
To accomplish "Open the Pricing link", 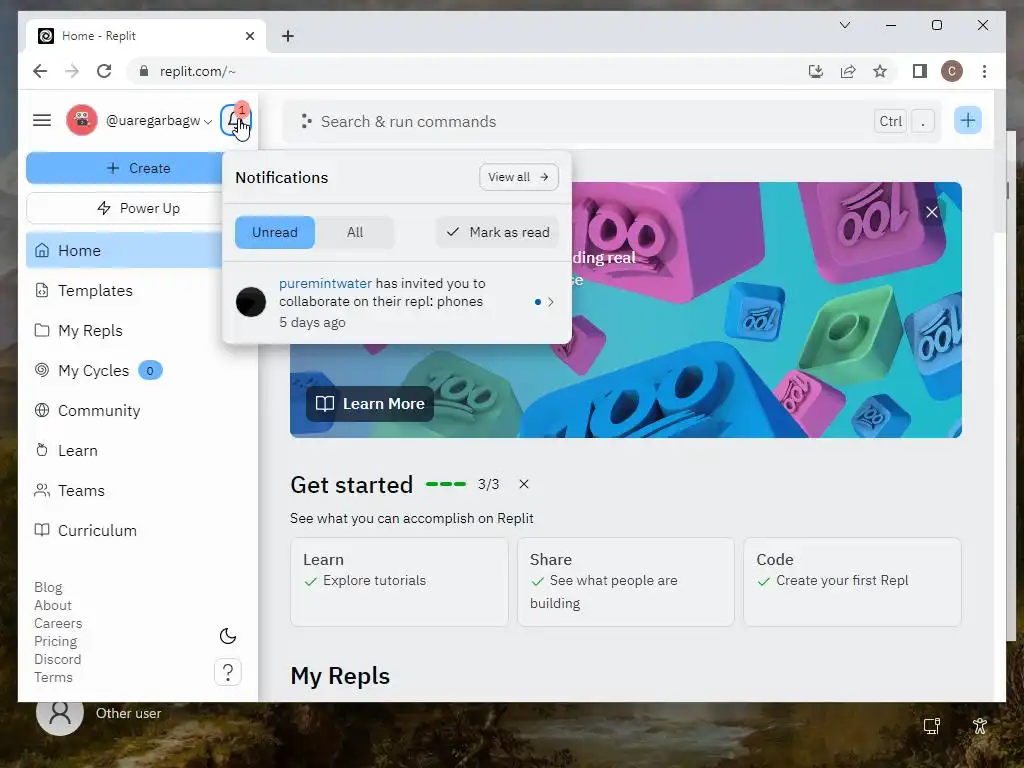I will coord(56,641).
